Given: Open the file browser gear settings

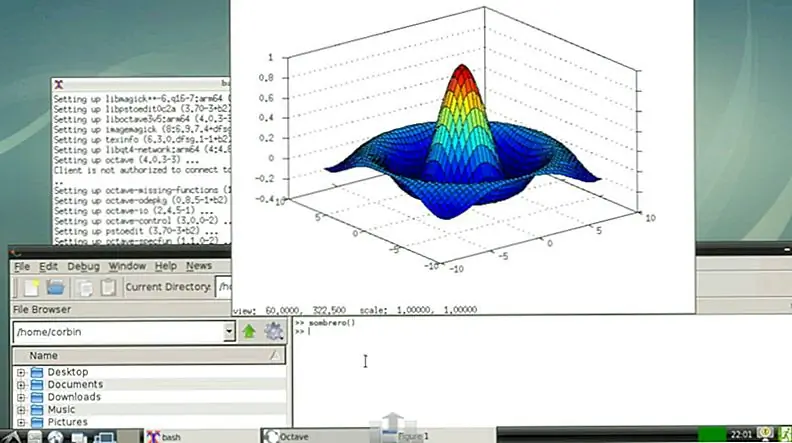Looking at the screenshot, I should [273, 331].
